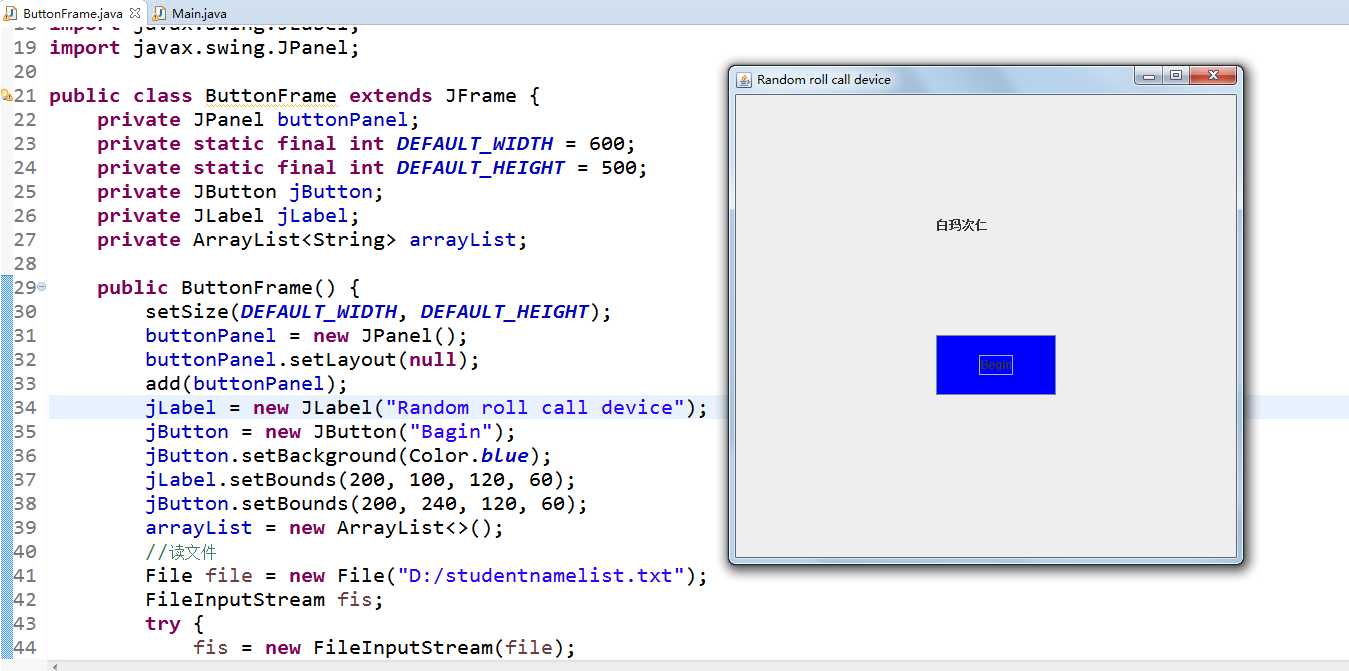Click the left arrow of the editor horizontal scrollbar
This screenshot has height=671, width=1349.
55,666
